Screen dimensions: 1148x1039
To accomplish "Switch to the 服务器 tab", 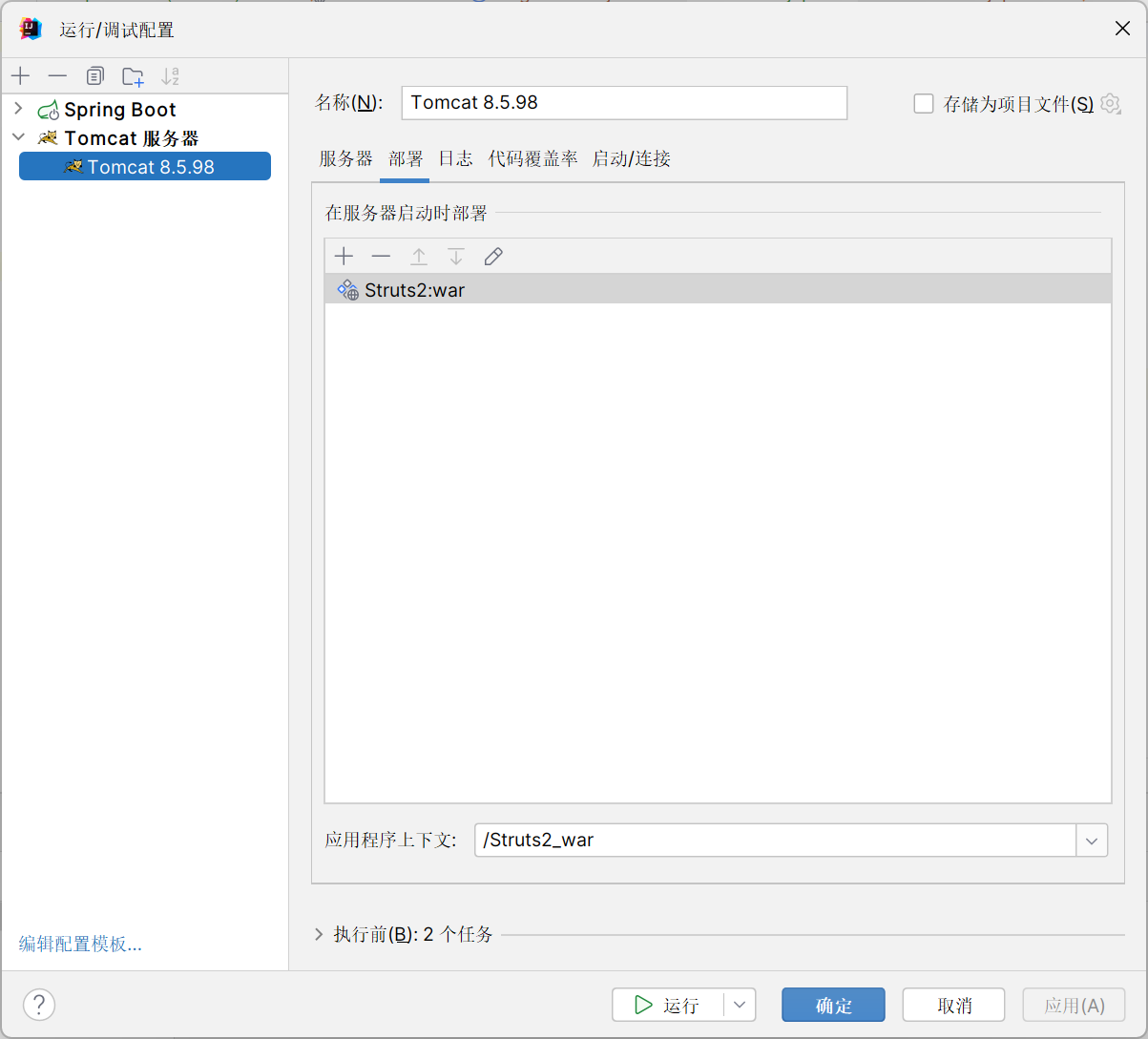I will [345, 158].
